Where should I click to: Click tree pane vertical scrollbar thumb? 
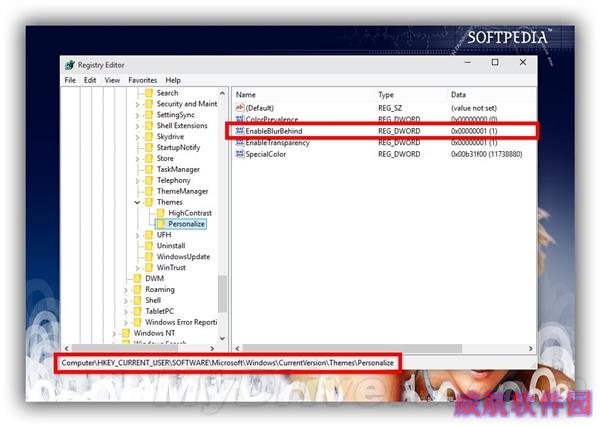[222, 293]
